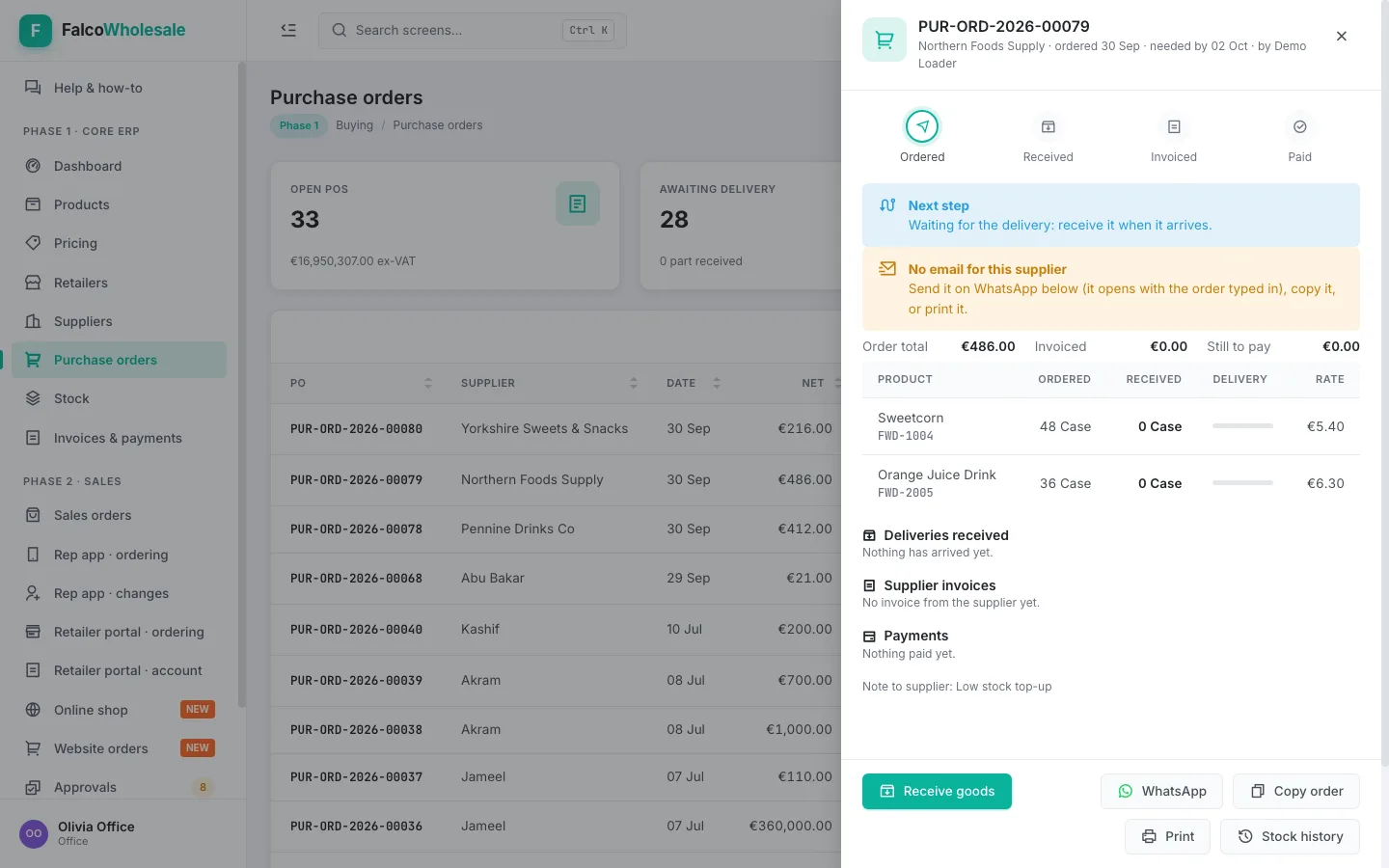This screenshot has width=1389, height=868.
Task: Click the sidebar collapse icon
Action: 288,30
